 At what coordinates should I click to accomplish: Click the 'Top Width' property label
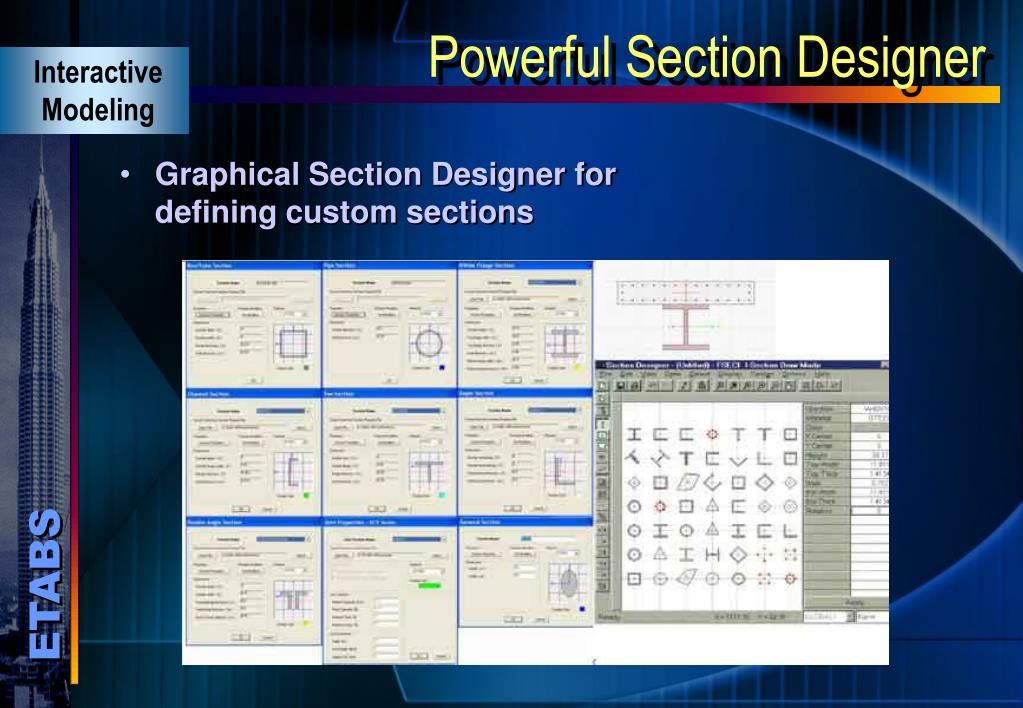[821, 465]
